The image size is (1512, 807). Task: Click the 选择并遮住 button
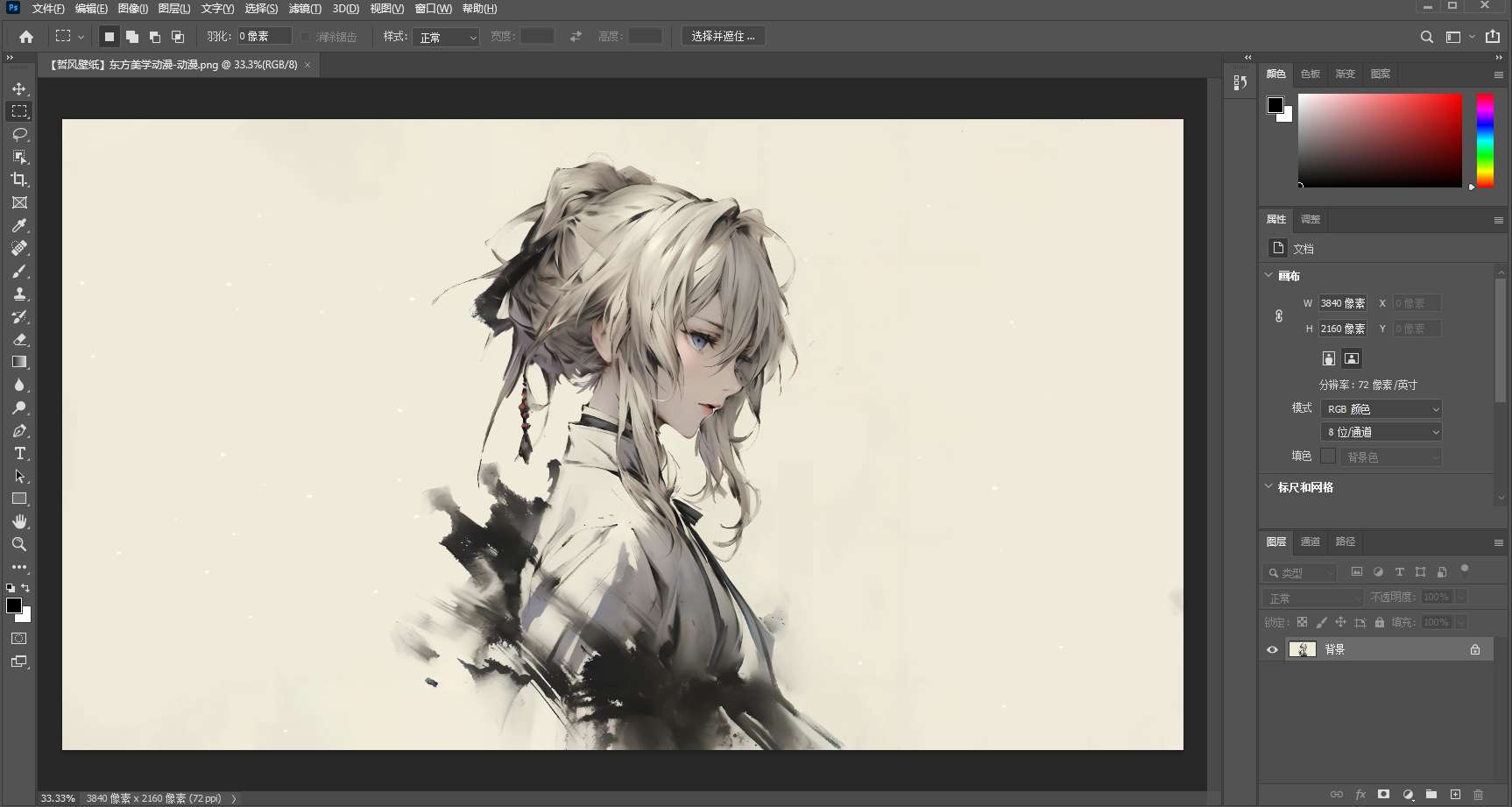724,36
